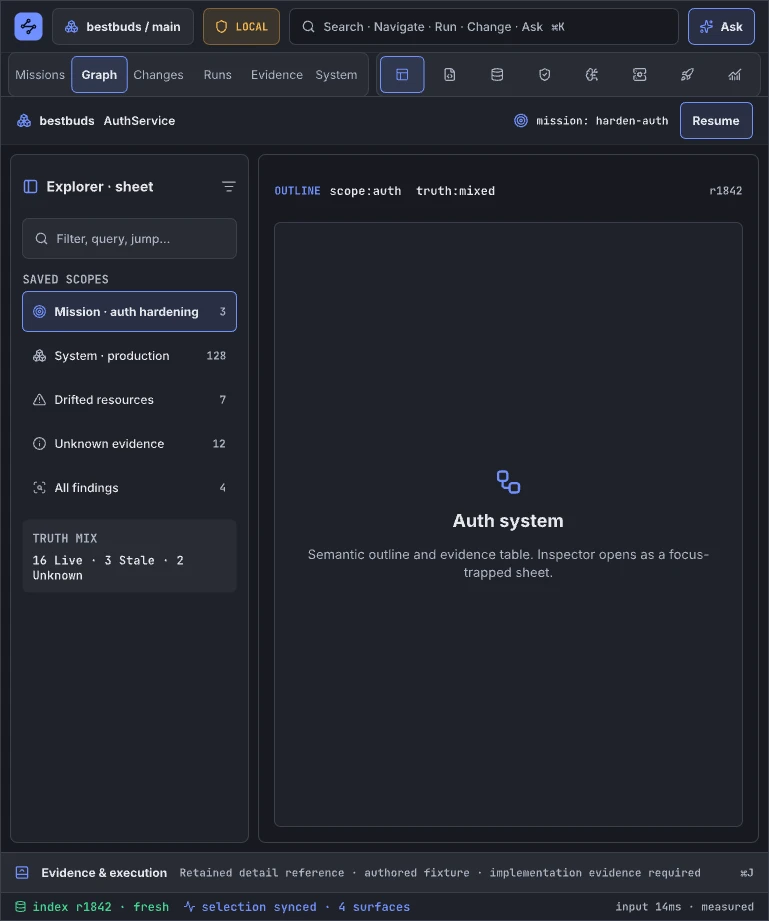Click the r1842 revision label in outline header
The width and height of the screenshot is (769, 921).
[x=726, y=191]
